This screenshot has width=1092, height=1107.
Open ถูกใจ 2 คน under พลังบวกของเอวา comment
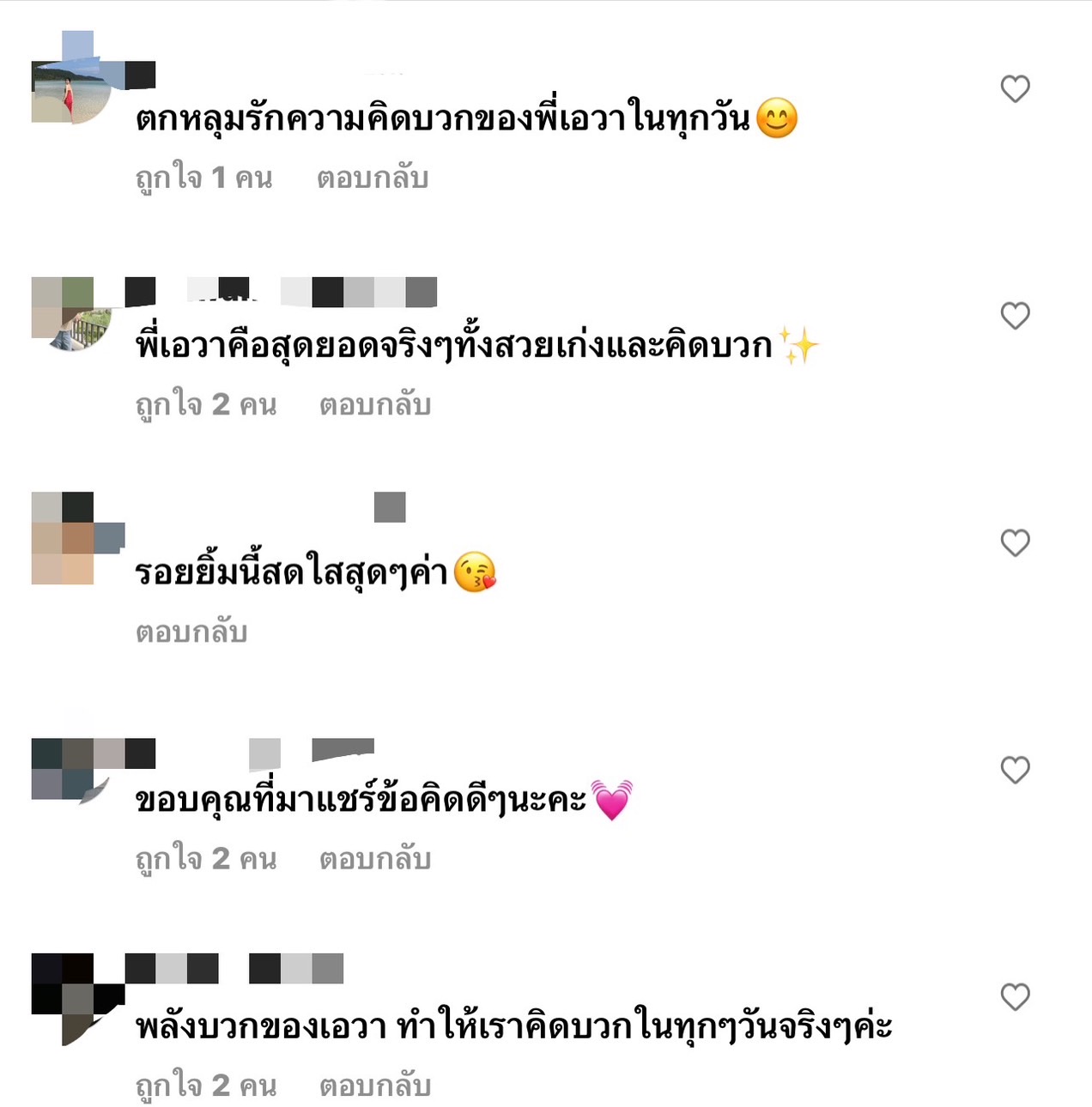tap(206, 1086)
